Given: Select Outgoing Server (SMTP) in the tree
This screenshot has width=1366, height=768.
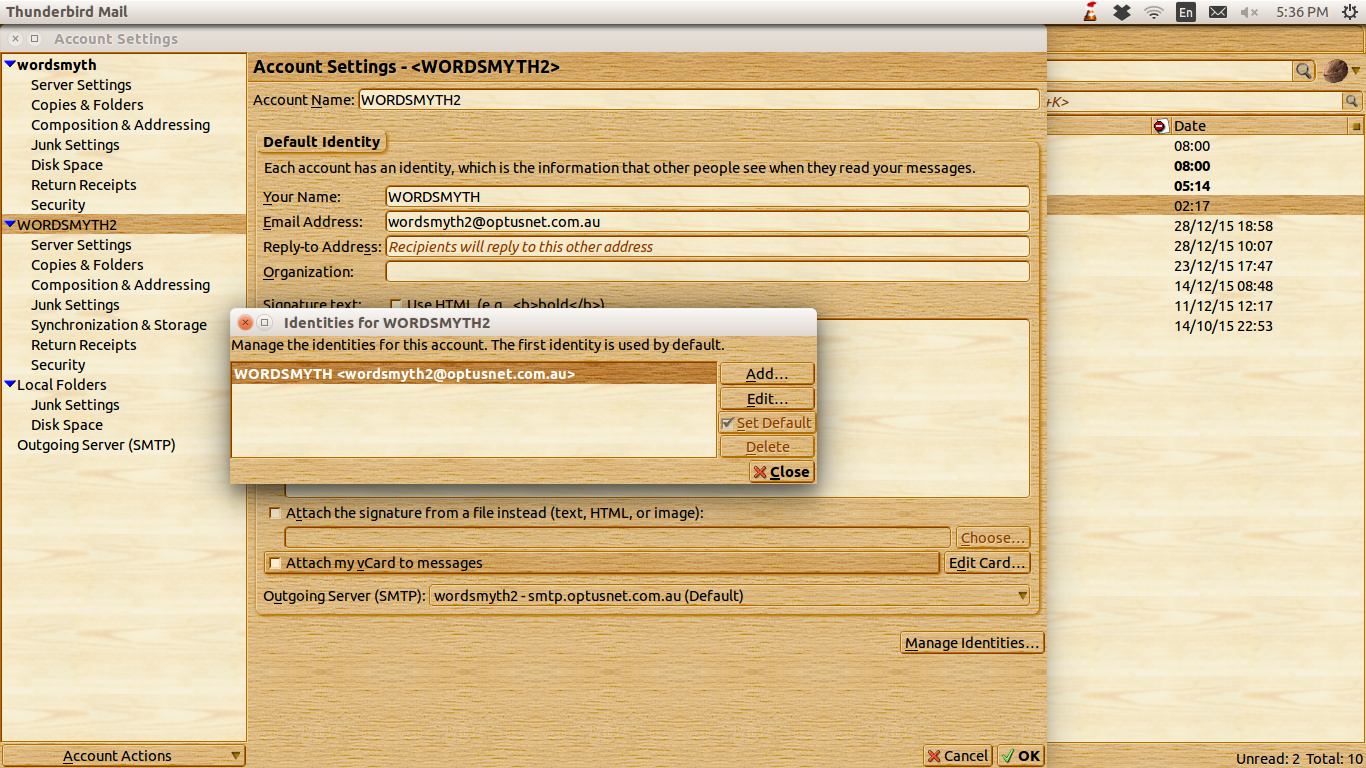Looking at the screenshot, I should point(96,445).
